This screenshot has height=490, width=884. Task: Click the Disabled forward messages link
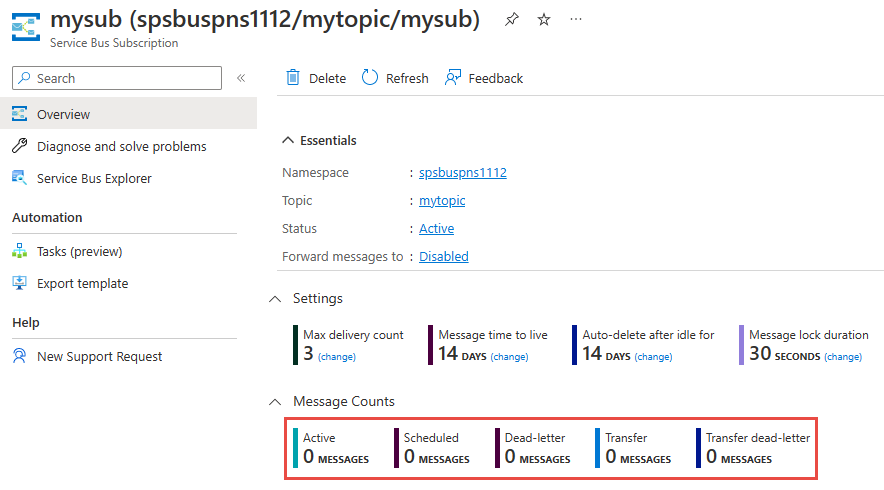[444, 257]
